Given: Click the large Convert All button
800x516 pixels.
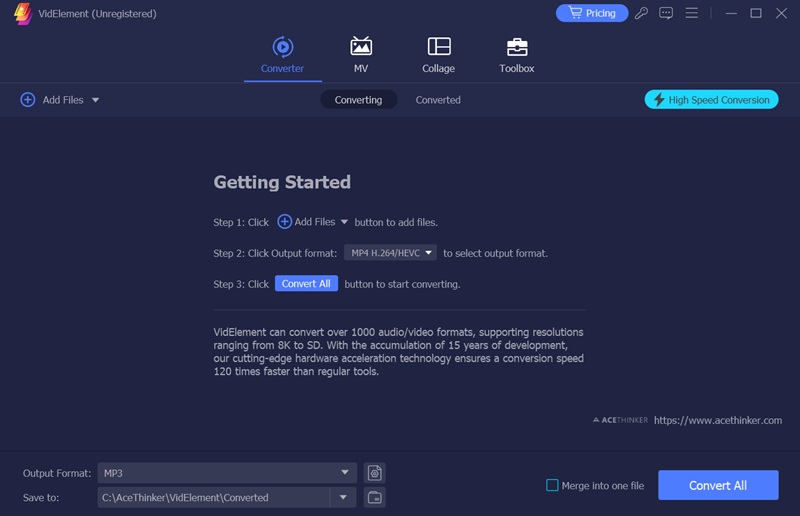Looking at the screenshot, I should (718, 485).
